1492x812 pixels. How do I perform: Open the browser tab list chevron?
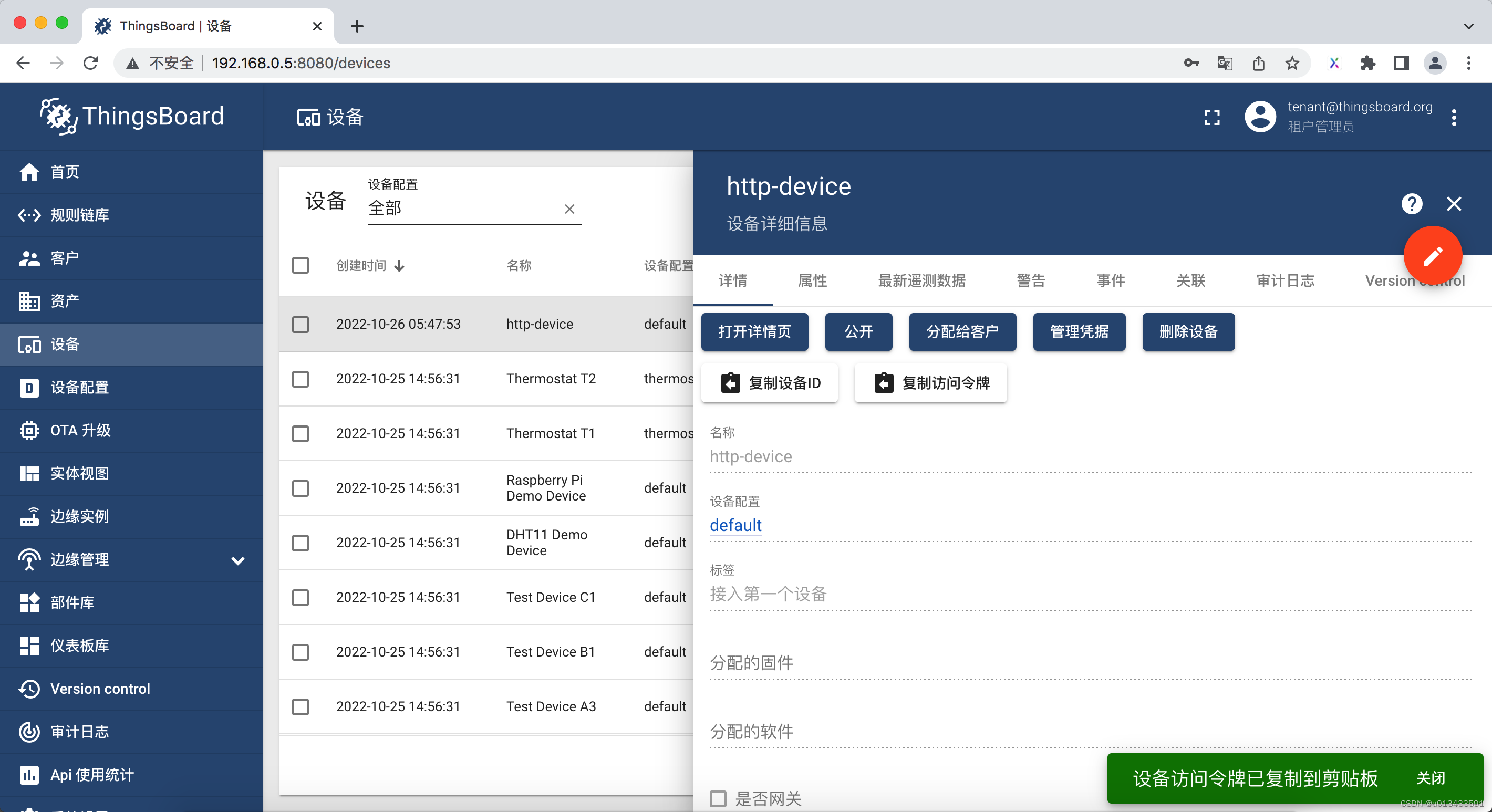1468,26
